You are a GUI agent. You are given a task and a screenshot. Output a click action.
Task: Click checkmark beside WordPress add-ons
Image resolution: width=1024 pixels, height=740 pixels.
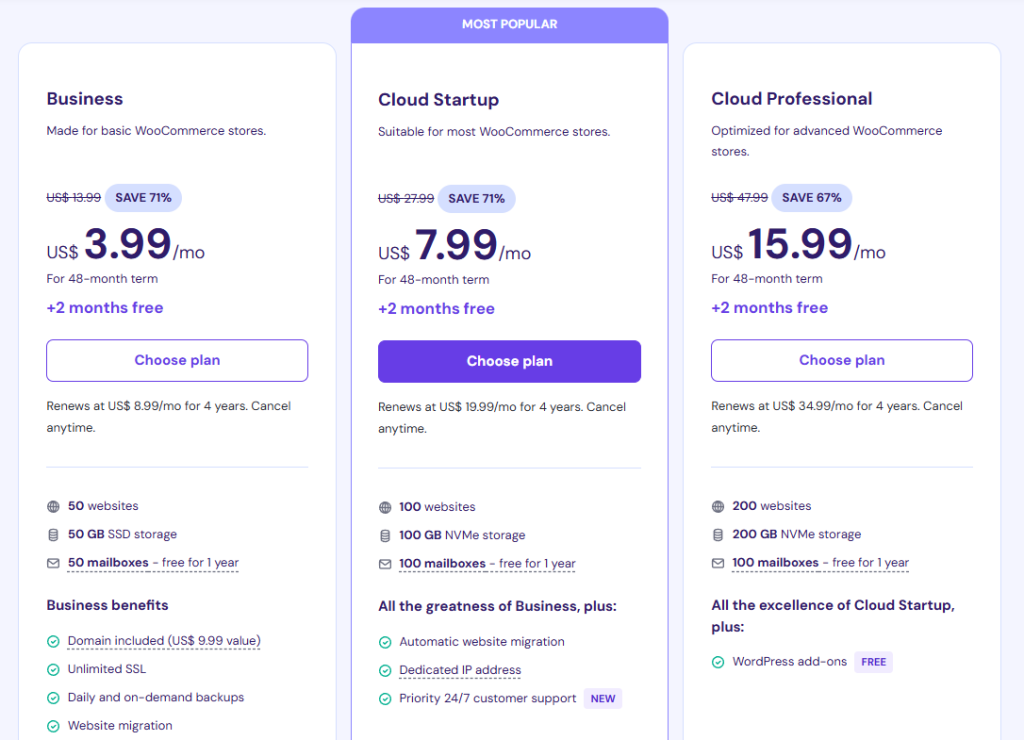[718, 662]
